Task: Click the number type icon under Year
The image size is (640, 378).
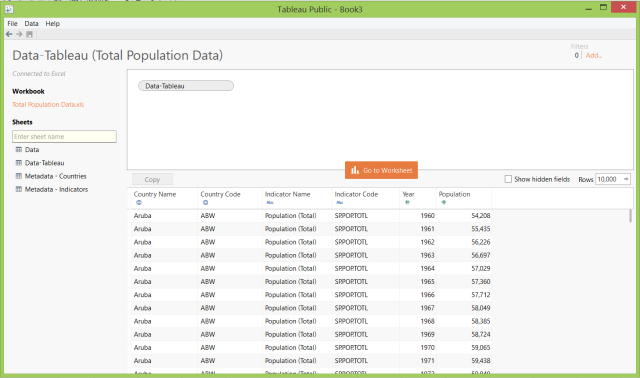Action: [407, 202]
